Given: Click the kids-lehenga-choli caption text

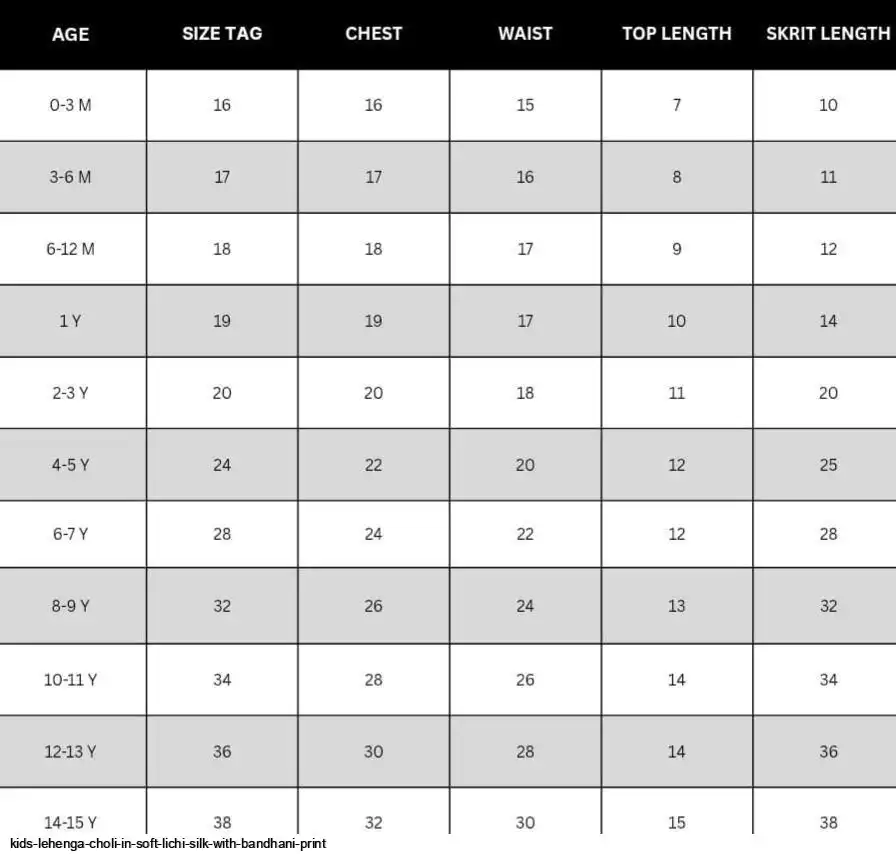Looking at the screenshot, I should (168, 844).
